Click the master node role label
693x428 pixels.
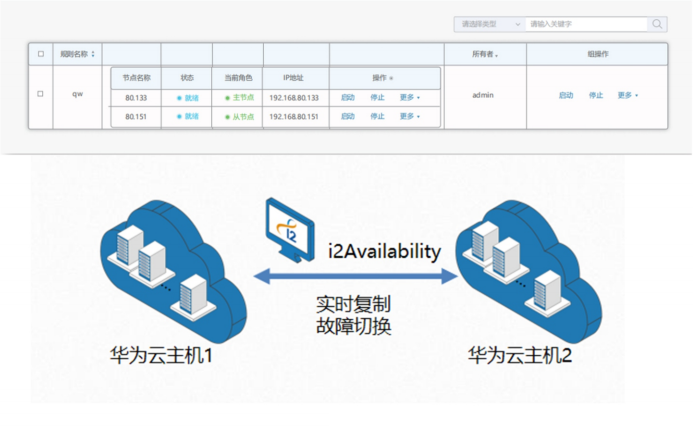240,98
